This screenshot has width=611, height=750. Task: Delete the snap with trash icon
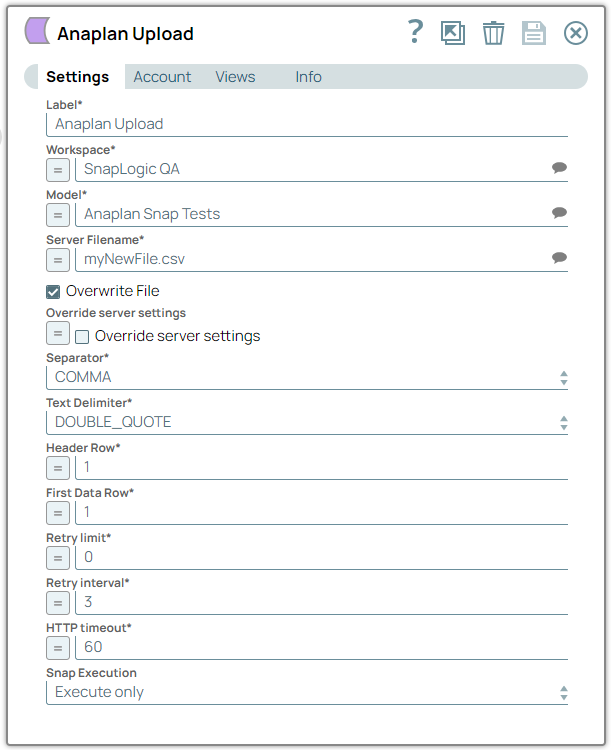pyautogui.click(x=493, y=33)
